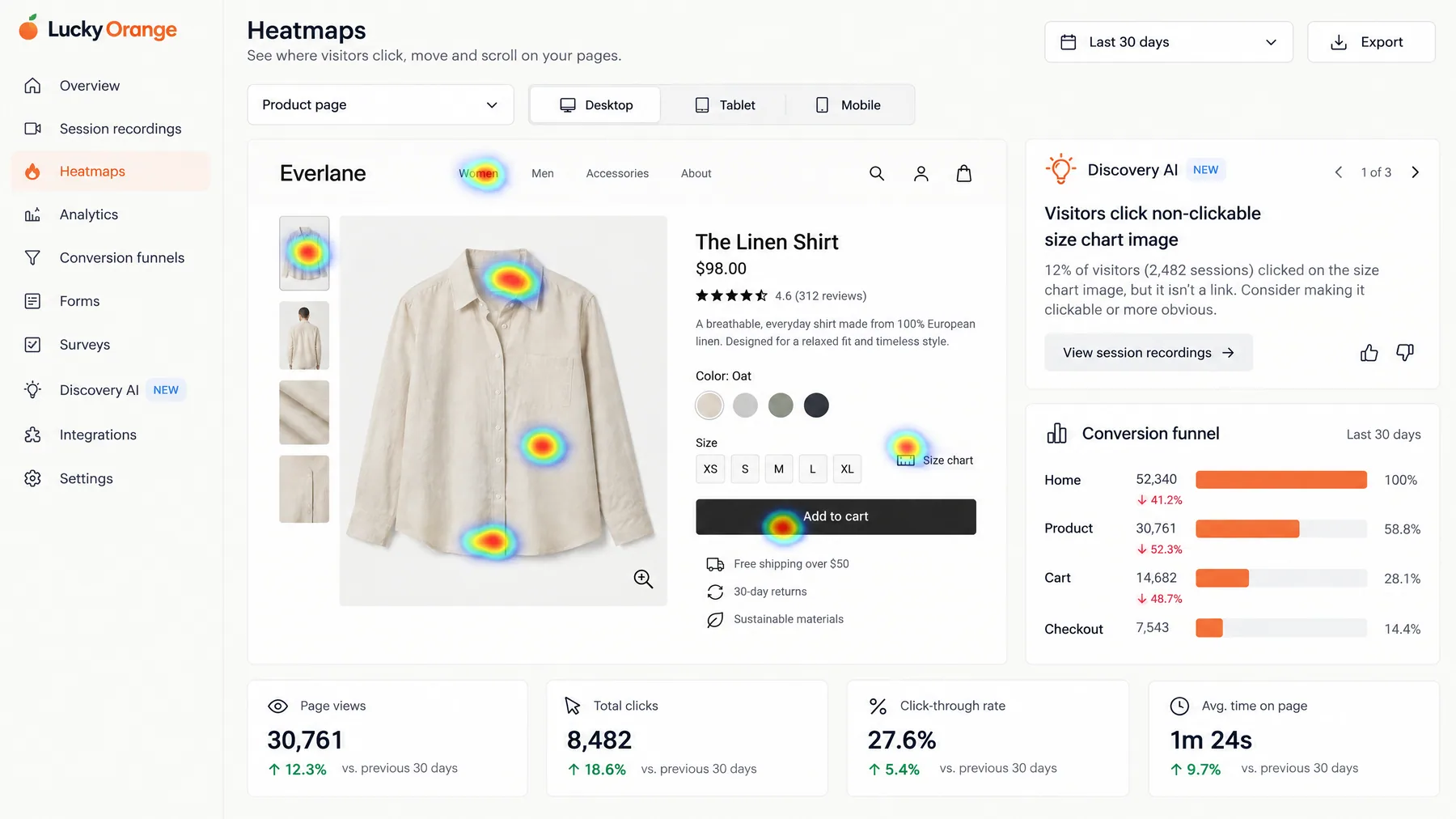Click the sustainable materials leaf icon
1456x819 pixels.
point(715,620)
